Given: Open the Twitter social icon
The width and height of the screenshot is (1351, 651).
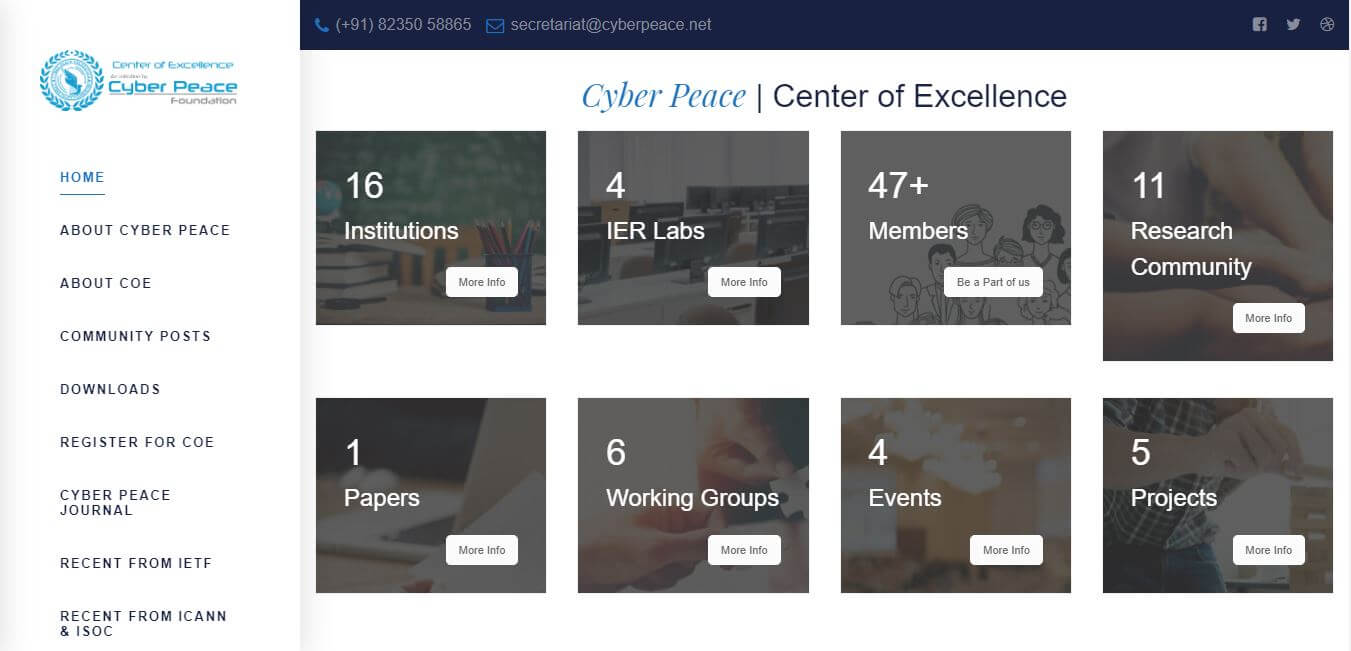Looking at the screenshot, I should [x=1293, y=25].
